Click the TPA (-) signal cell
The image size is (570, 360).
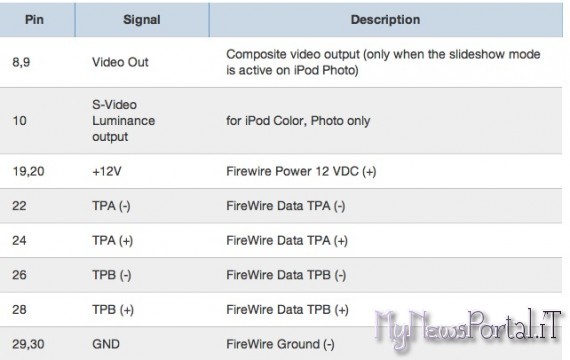pyautogui.click(x=111, y=206)
